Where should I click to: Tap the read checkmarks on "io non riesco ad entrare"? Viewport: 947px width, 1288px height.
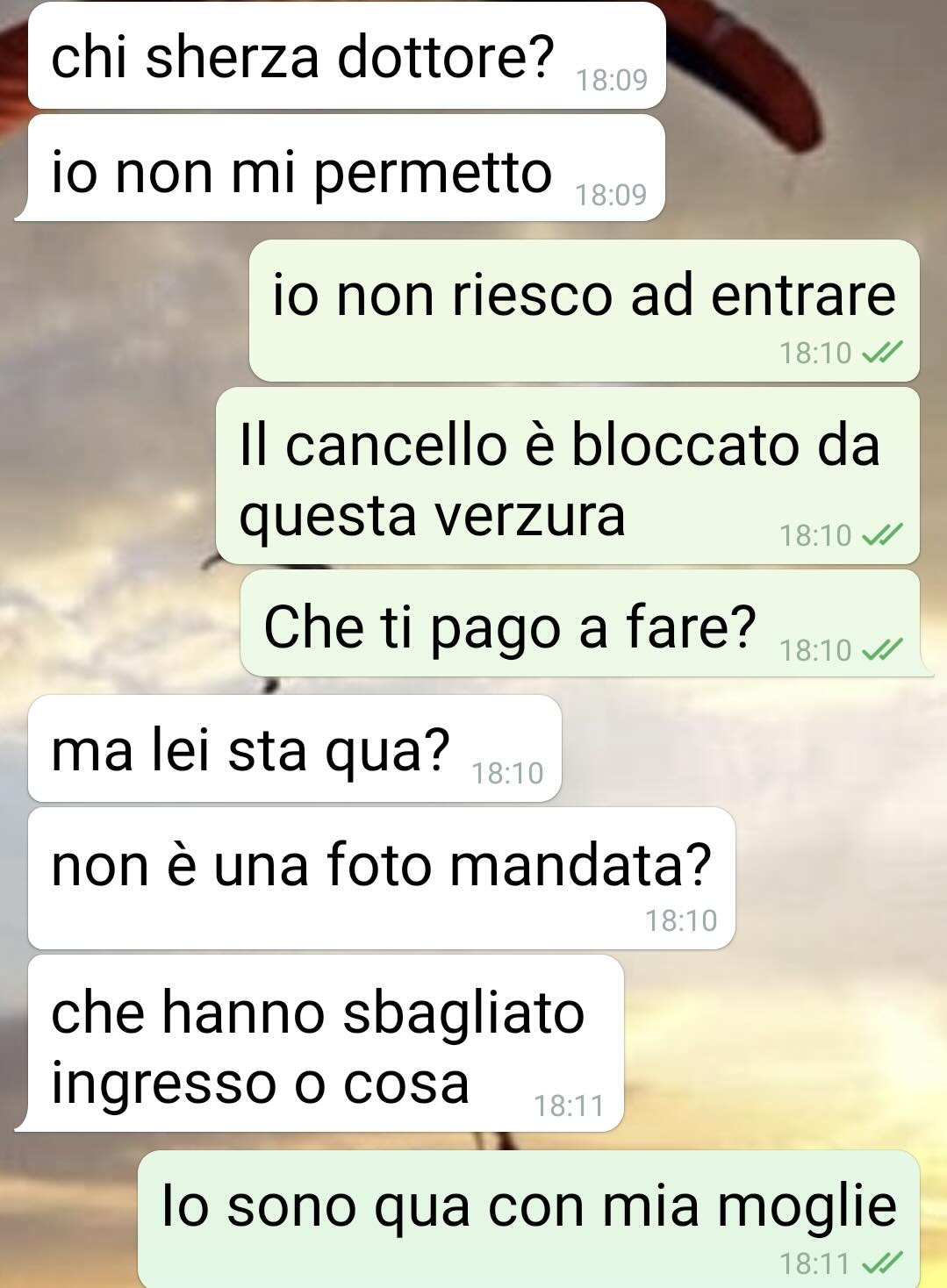point(882,353)
